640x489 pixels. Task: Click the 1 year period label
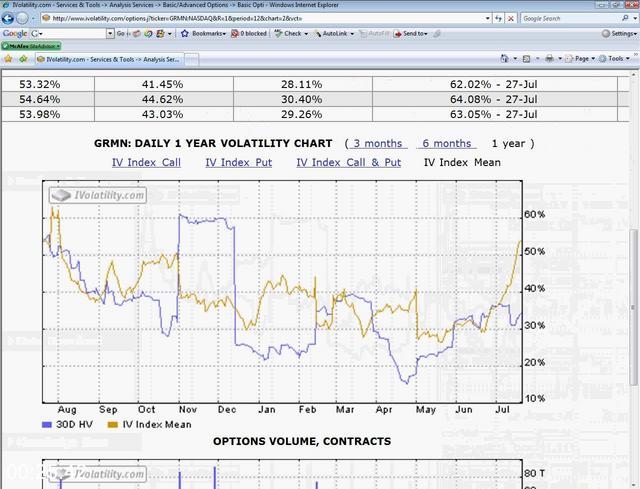508,143
